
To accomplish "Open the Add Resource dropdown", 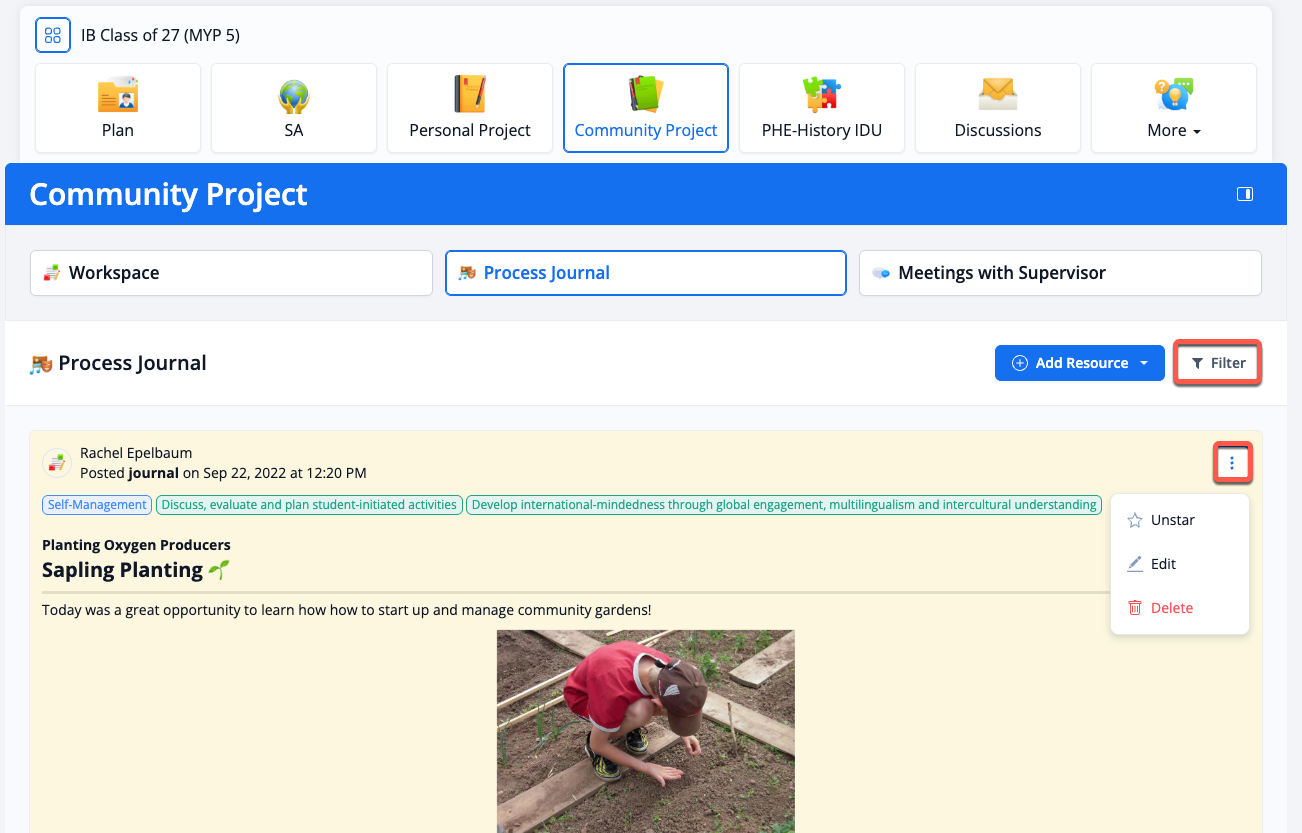I will click(x=1080, y=363).
